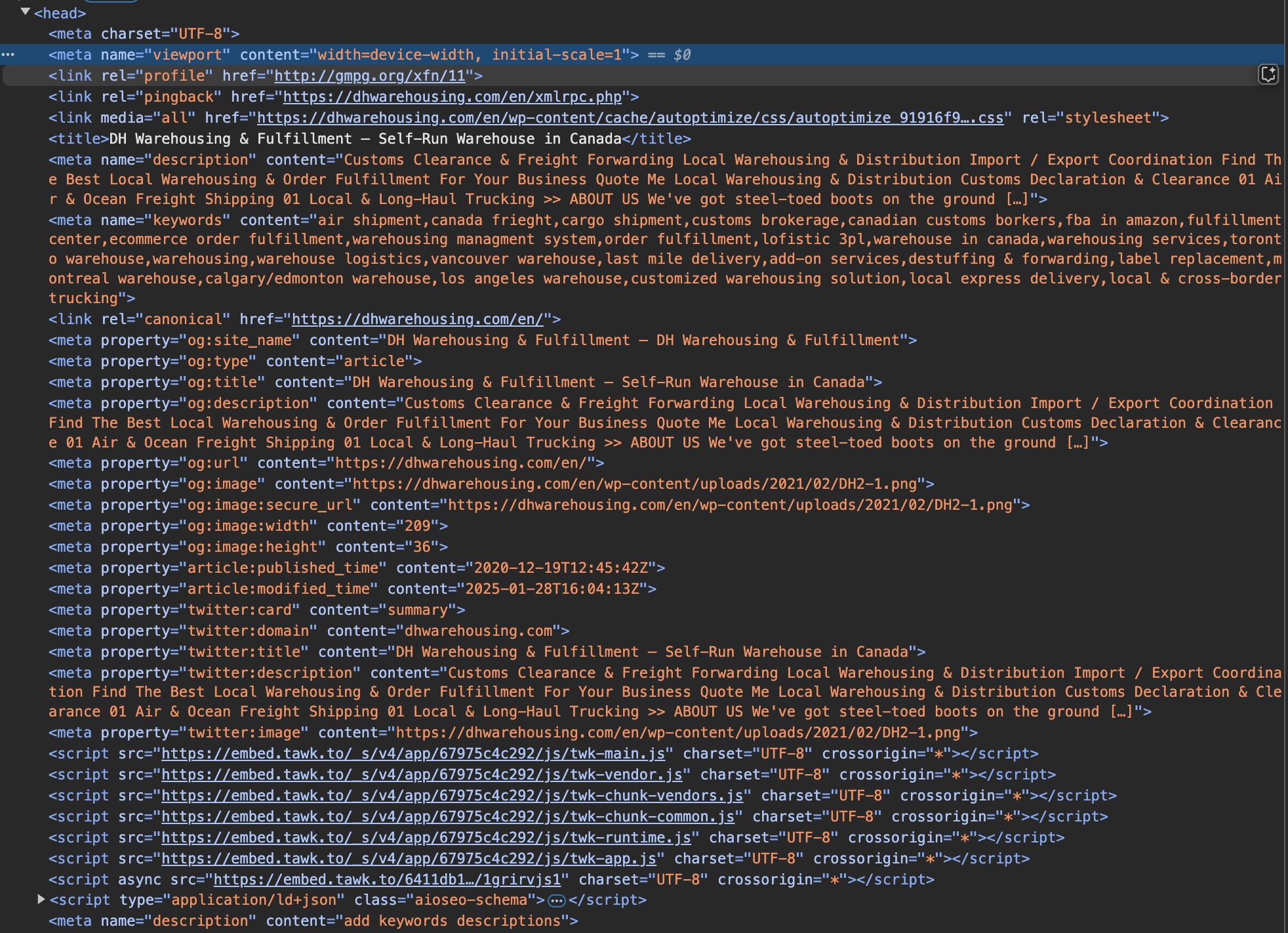This screenshot has height=933, width=1288.
Task: Collapse the head element triangle
Action: [x=26, y=12]
